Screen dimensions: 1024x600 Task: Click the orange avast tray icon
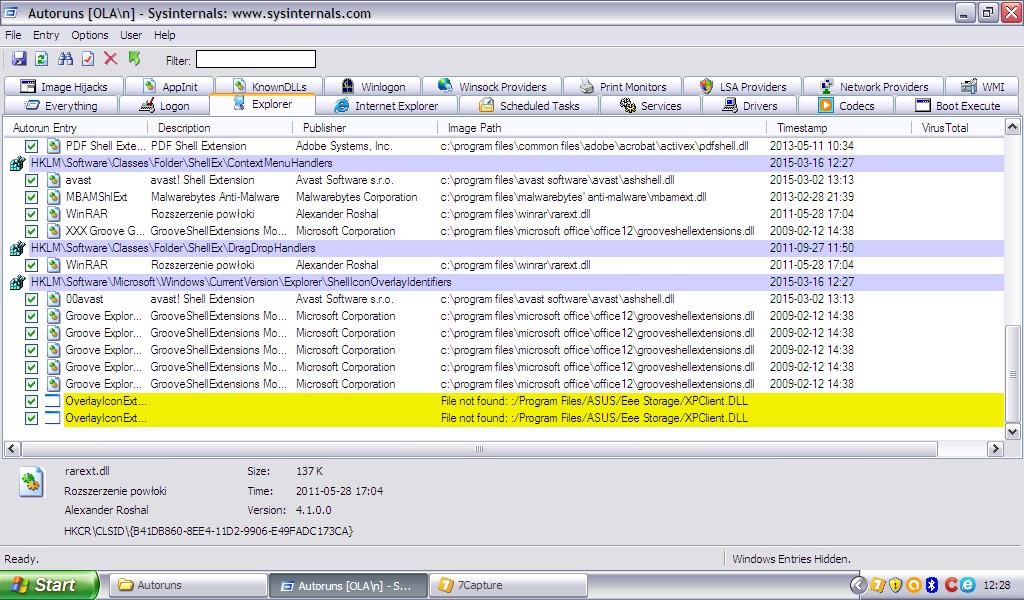914,585
